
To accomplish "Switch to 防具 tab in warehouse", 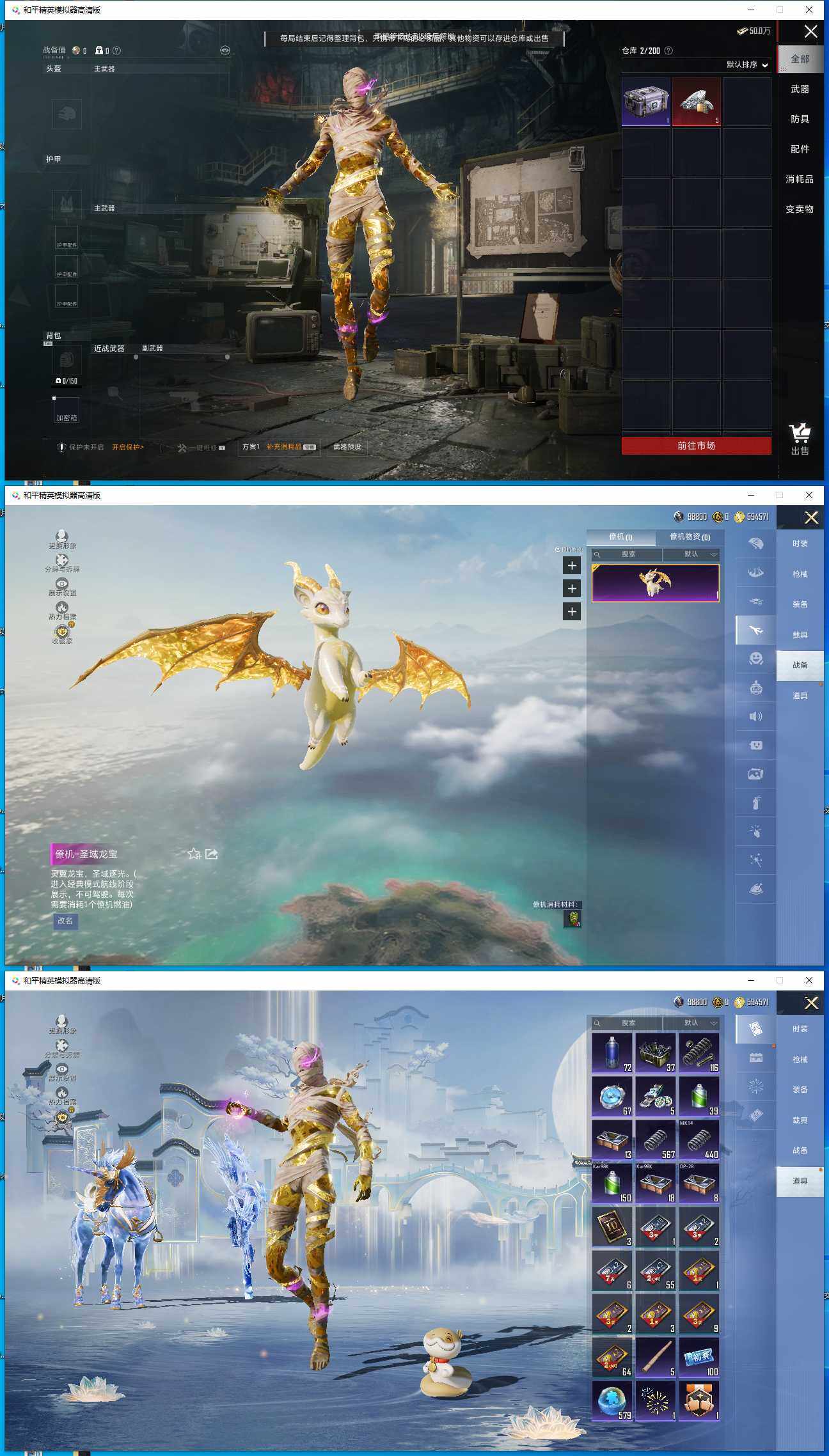I will click(x=800, y=119).
